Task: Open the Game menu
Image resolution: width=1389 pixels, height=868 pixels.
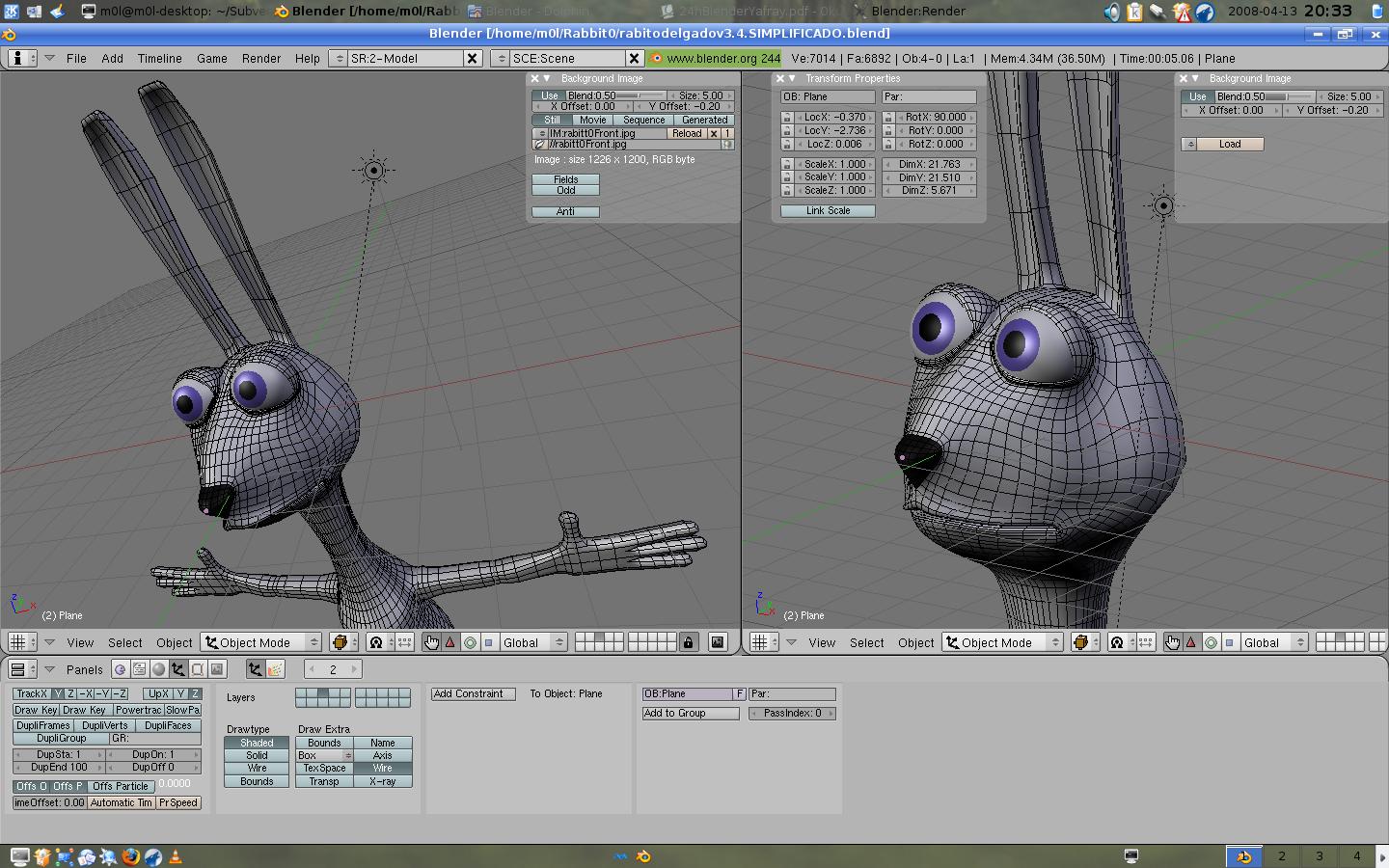Action: point(212,59)
